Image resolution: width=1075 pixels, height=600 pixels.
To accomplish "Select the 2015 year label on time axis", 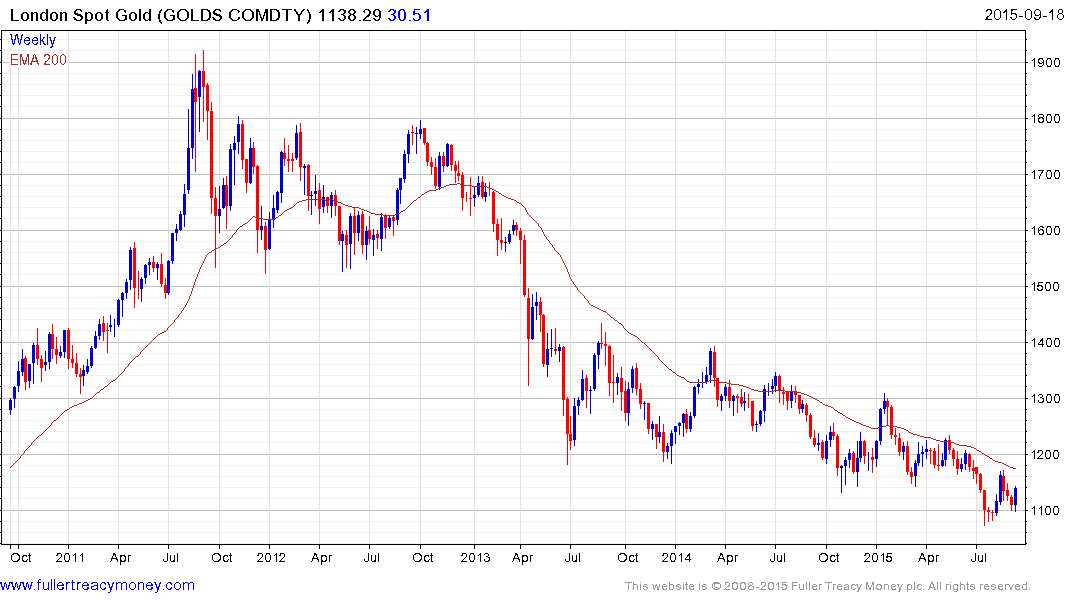I will (x=878, y=557).
